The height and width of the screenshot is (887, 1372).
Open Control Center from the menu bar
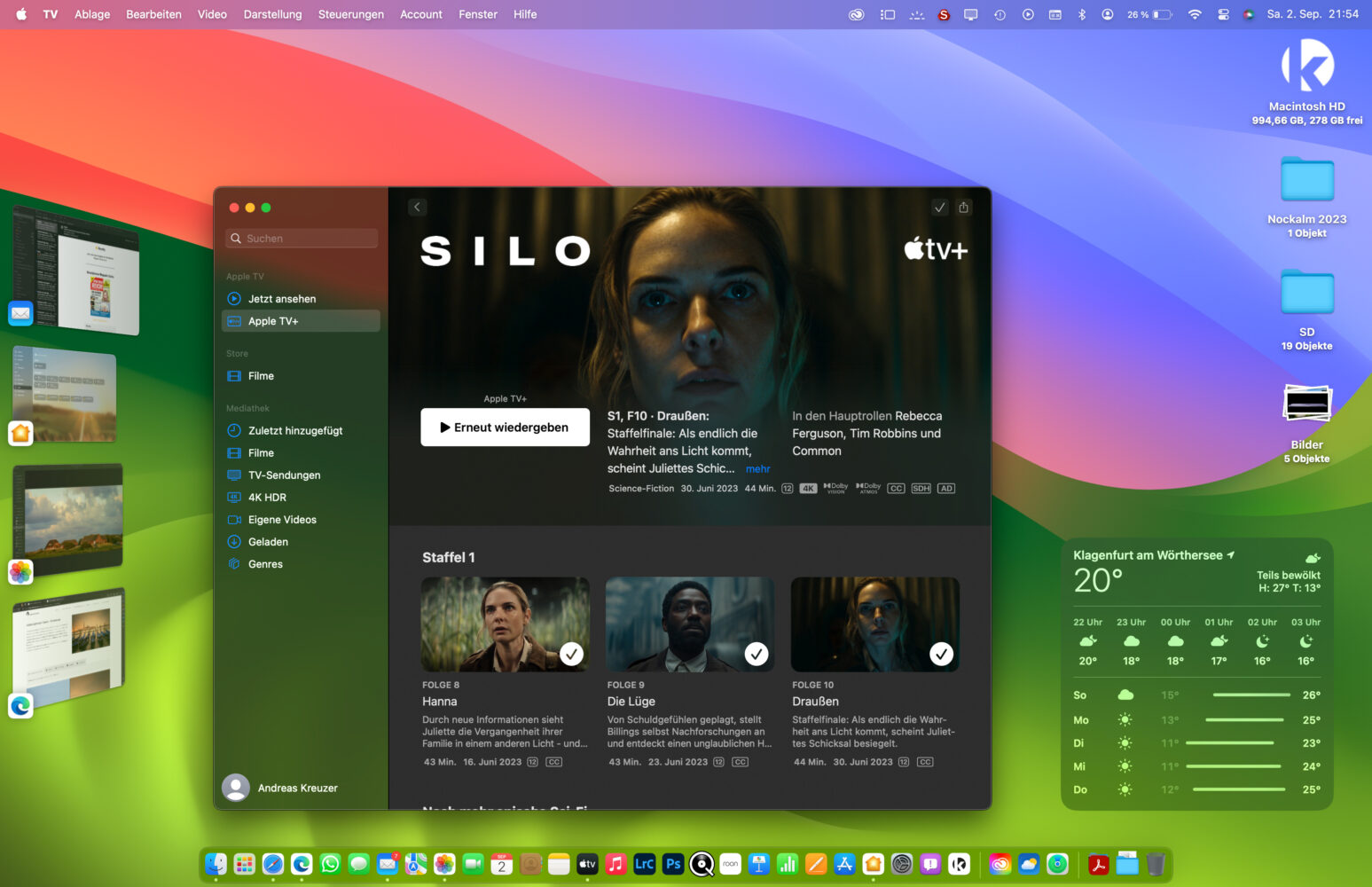tap(1223, 14)
